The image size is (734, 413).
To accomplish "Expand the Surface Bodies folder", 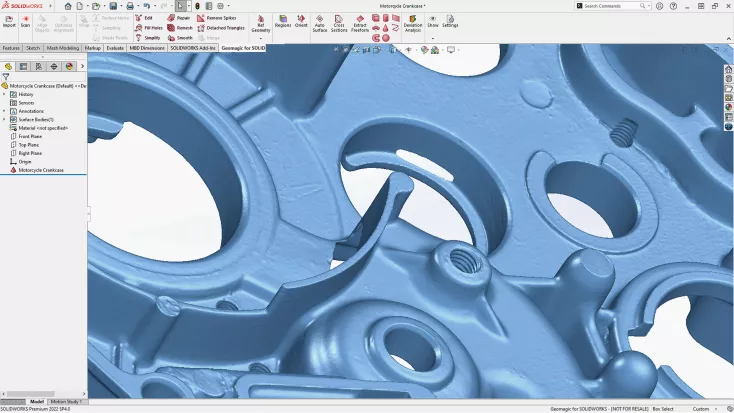I will (x=4, y=119).
